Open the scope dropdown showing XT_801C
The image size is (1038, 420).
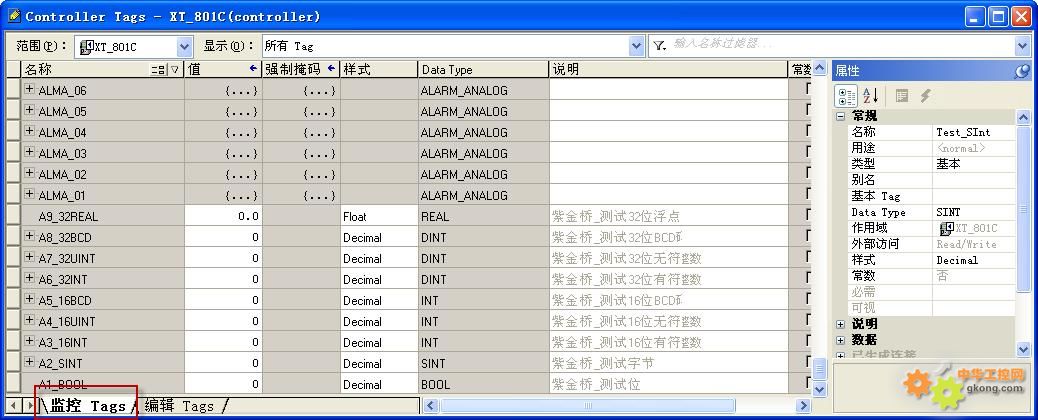[184, 46]
